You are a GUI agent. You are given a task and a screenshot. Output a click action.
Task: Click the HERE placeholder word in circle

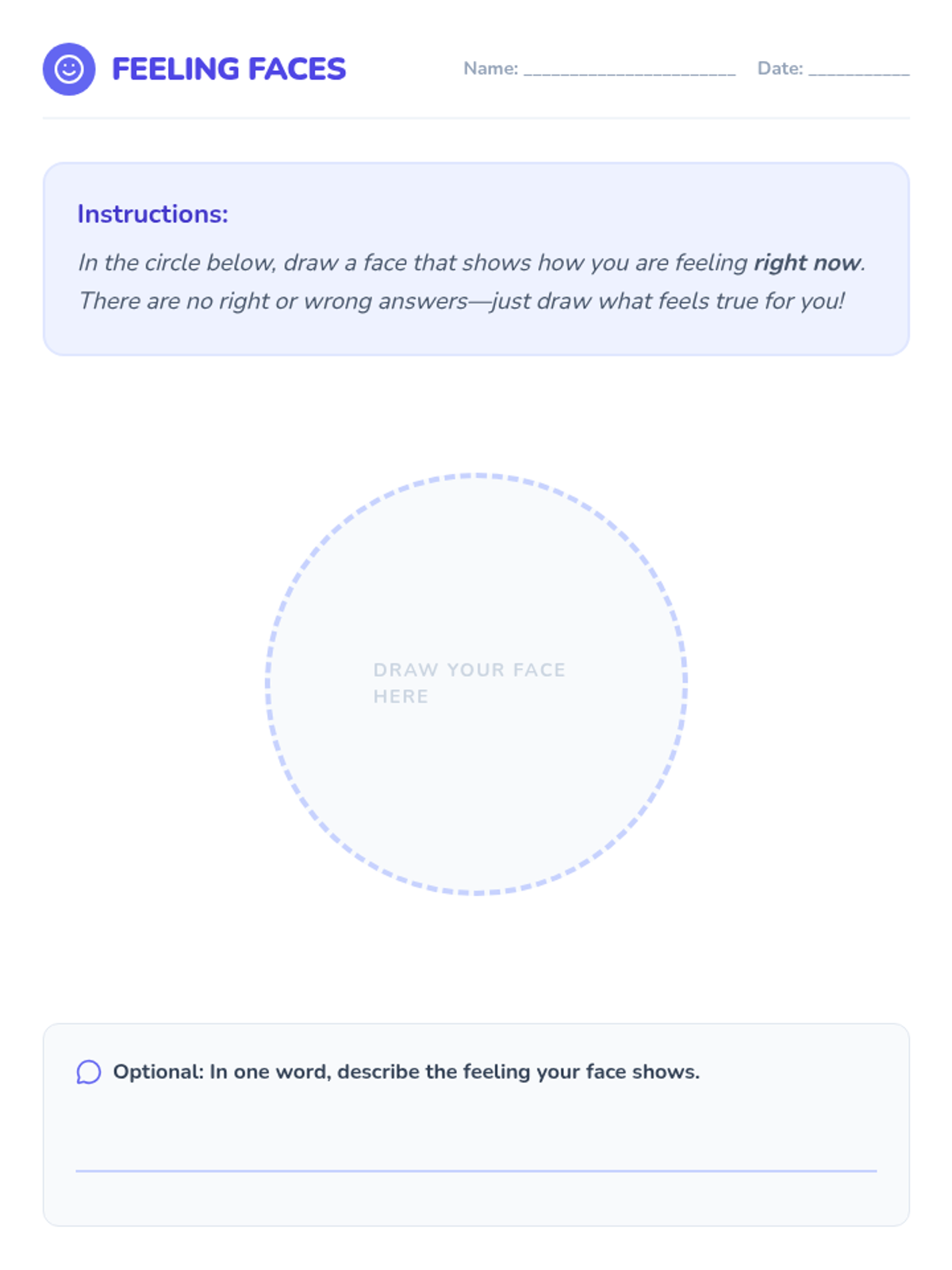(x=401, y=696)
